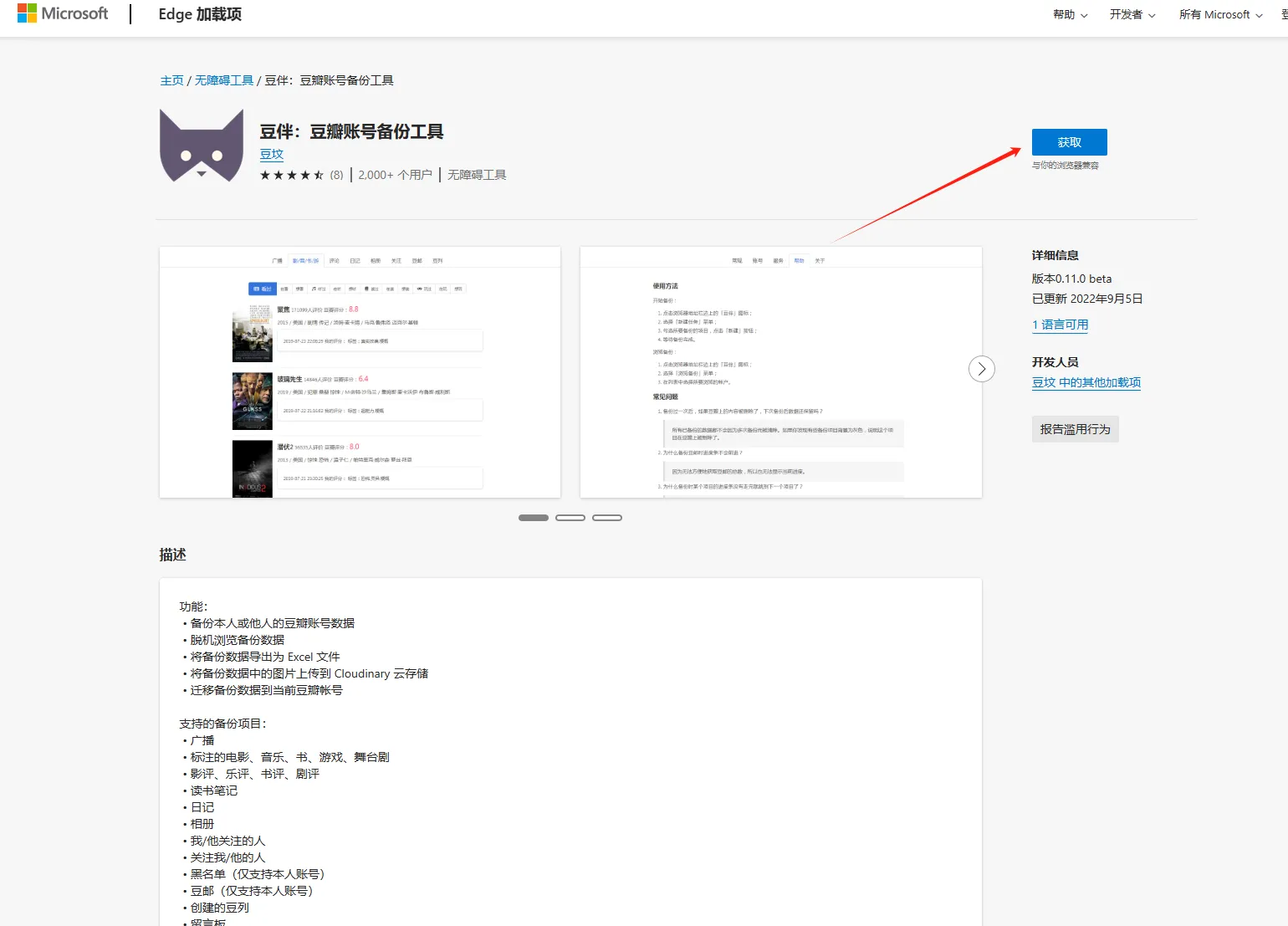Click list item 我/他关注的人
Image resolution: width=1288 pixels, height=926 pixels.
tap(227, 841)
